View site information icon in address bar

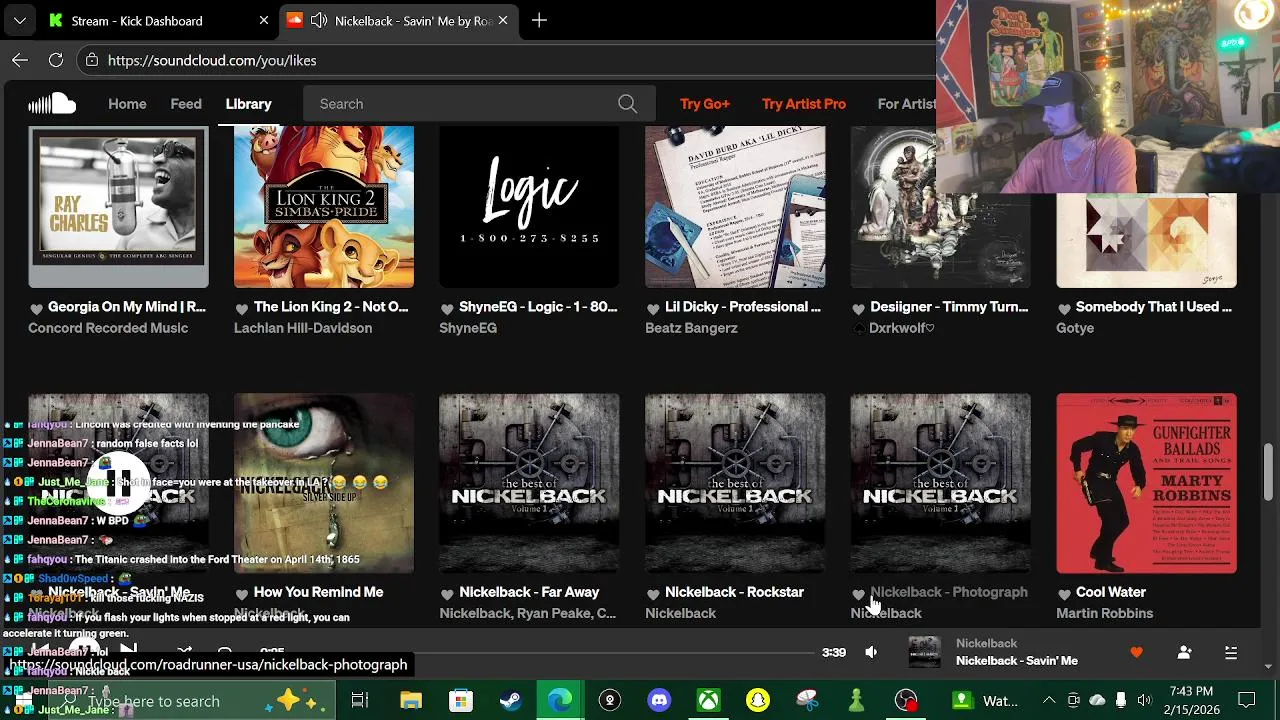92,60
